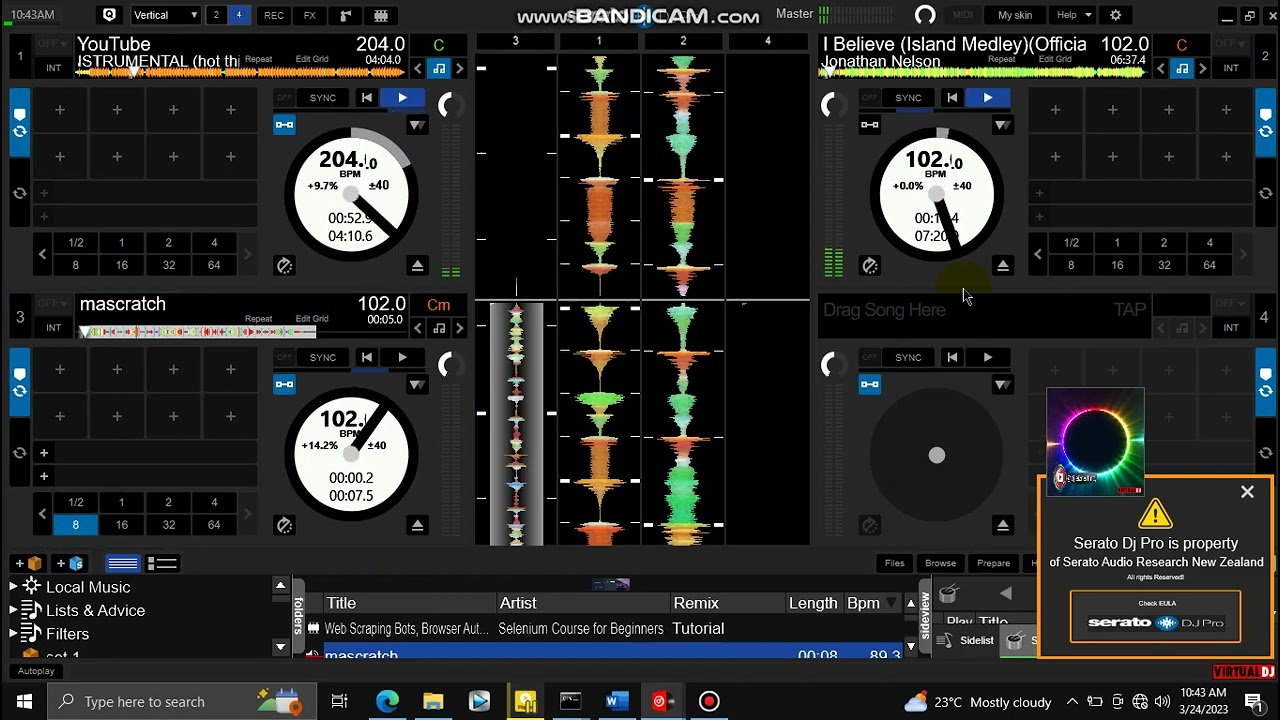Match key note icon on deck 1
Viewport: 1280px width, 720px height.
[x=439, y=68]
